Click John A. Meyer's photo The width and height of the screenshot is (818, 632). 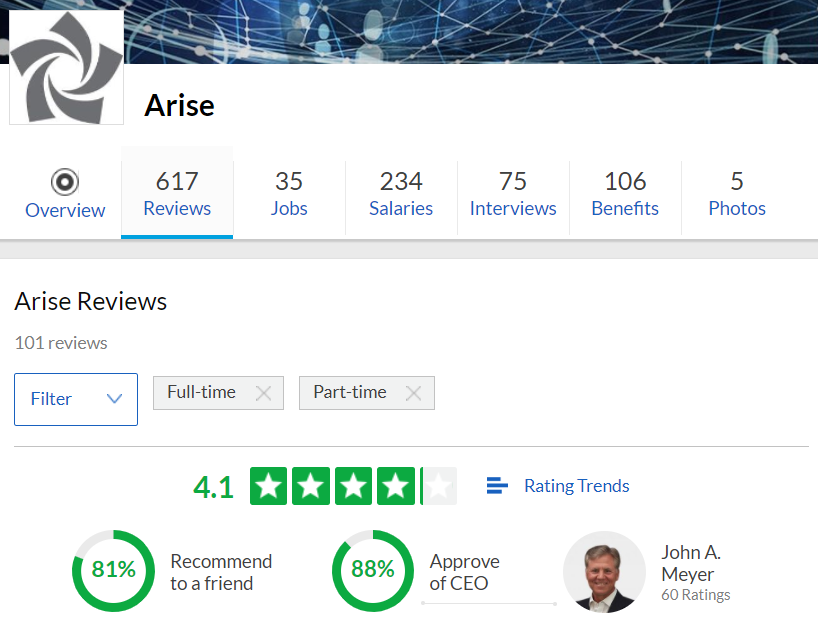pos(605,572)
